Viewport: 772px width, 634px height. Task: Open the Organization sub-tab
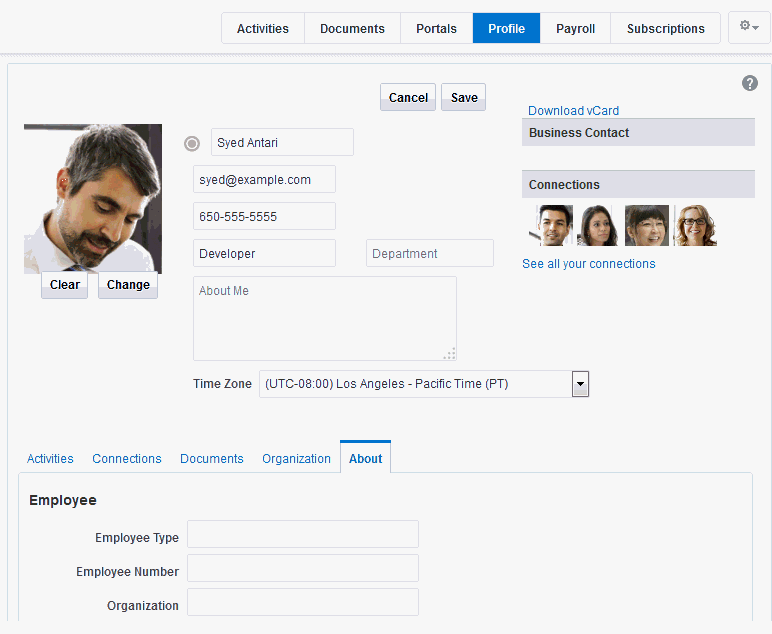click(296, 459)
